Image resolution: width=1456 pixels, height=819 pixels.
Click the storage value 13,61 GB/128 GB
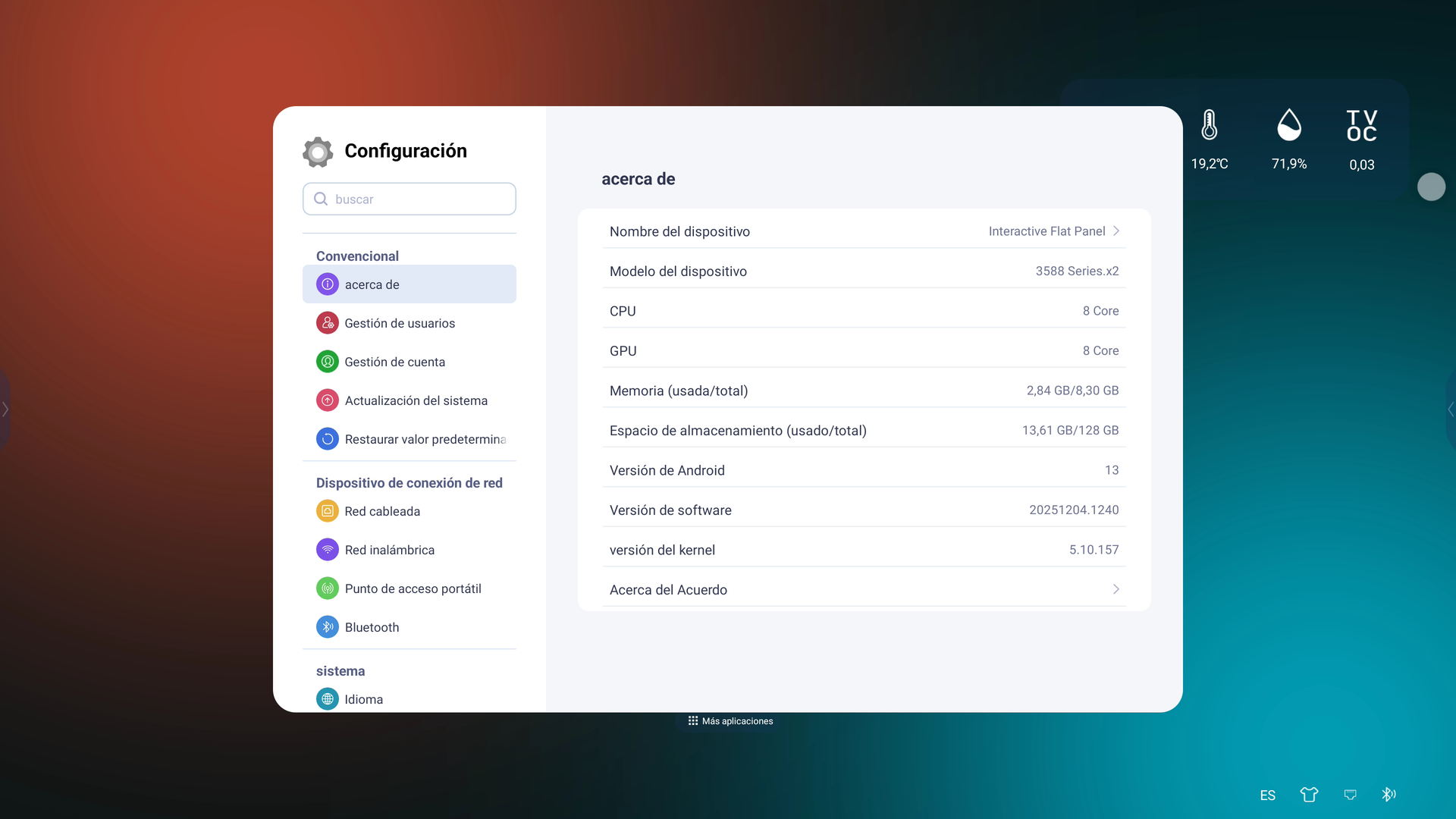click(x=1071, y=430)
